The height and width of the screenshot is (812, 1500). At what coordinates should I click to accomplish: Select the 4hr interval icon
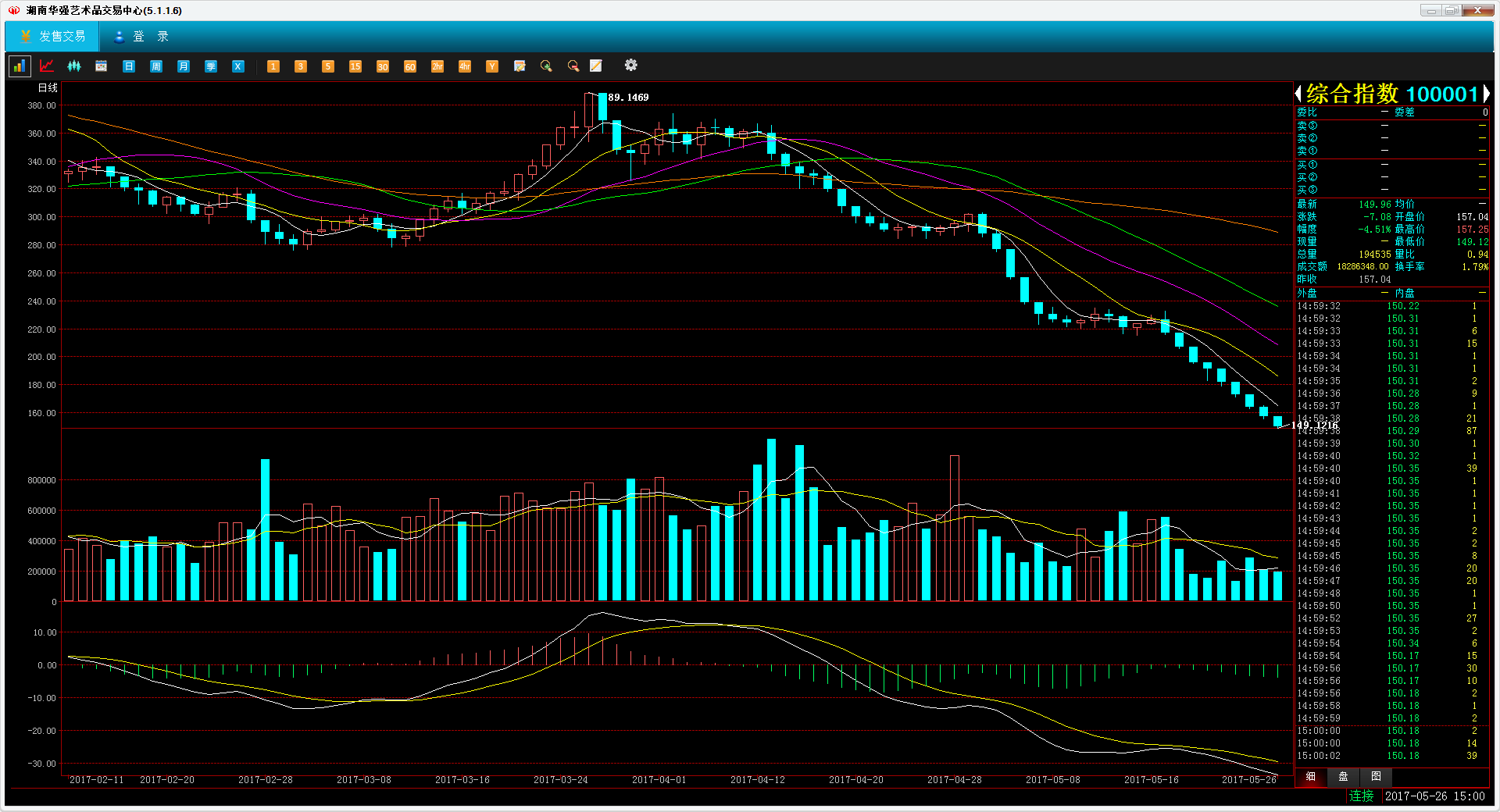(465, 66)
